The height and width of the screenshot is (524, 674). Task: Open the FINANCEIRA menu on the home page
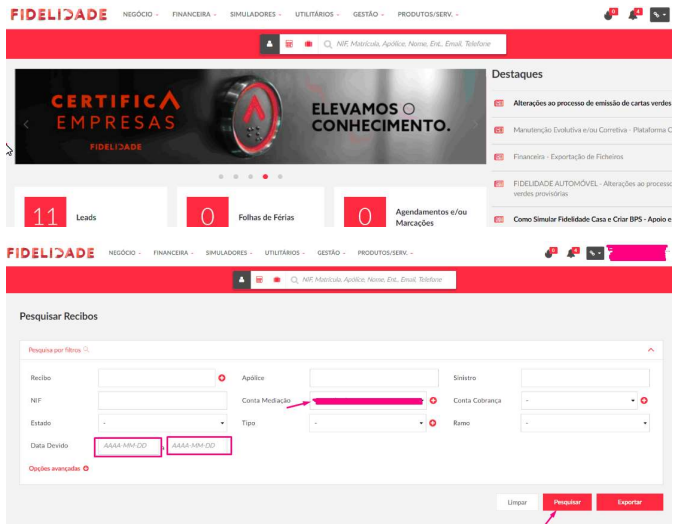(x=194, y=15)
